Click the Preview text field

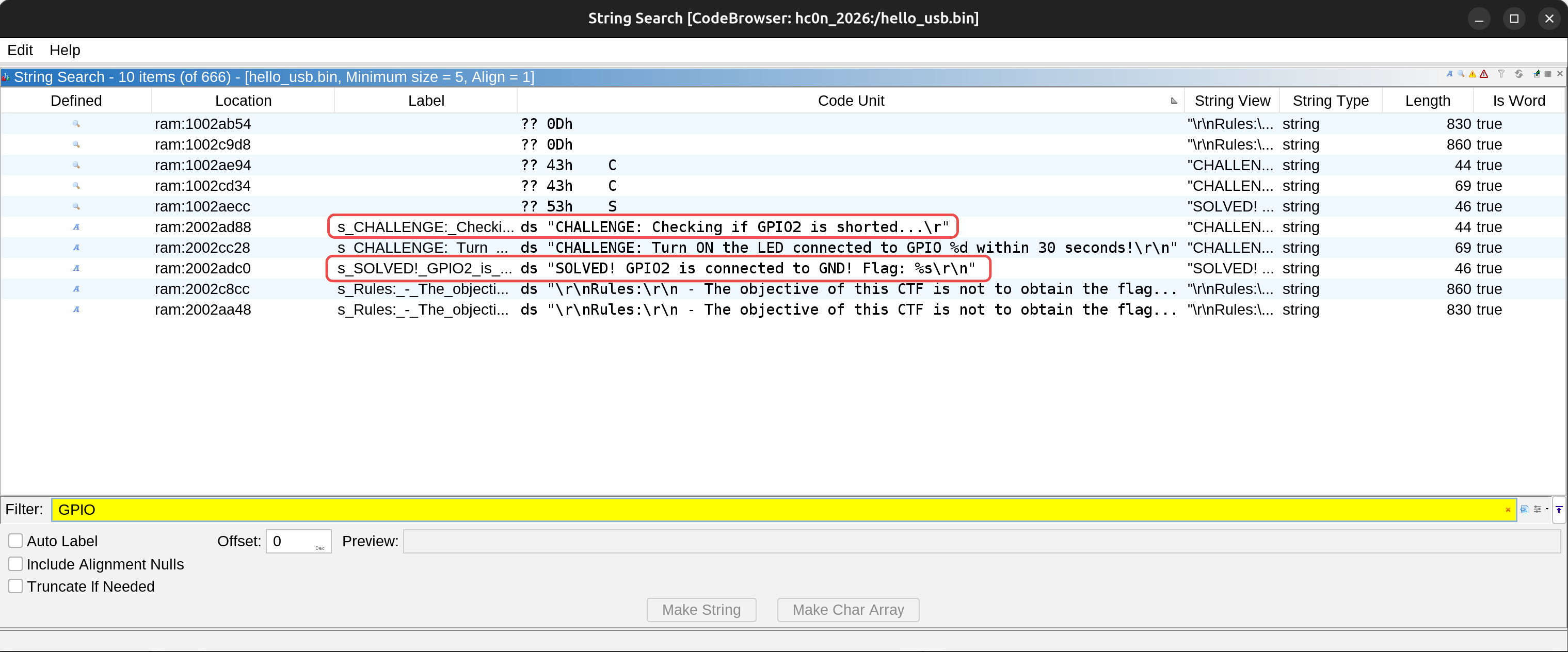[982, 541]
